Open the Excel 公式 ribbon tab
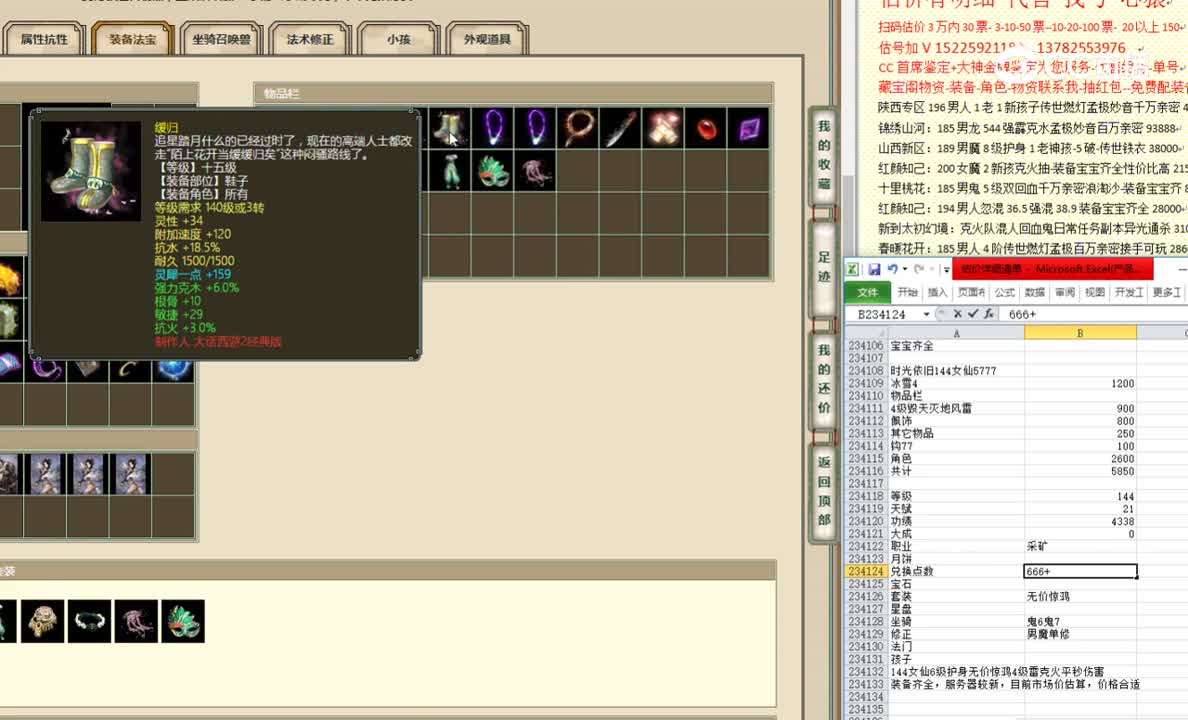Image resolution: width=1188 pixels, height=720 pixels. click(1005, 293)
